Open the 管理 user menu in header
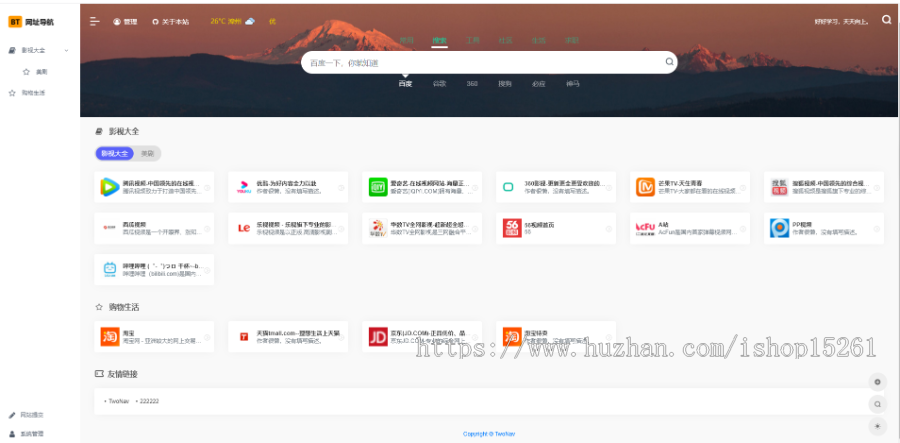Image resolution: width=900 pixels, height=443 pixels. 125,22
